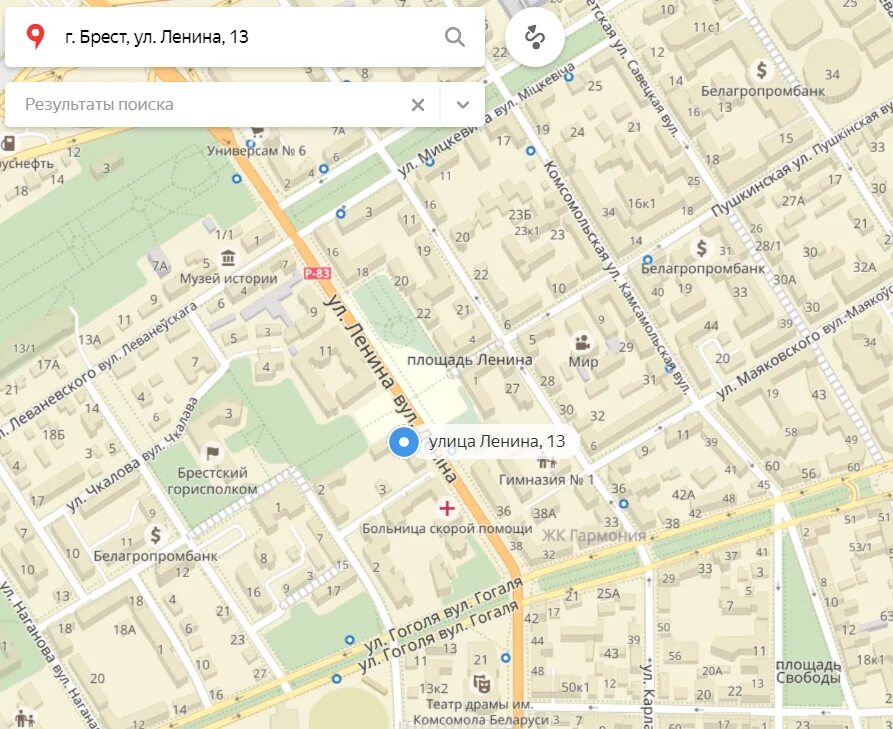
Task: Click the Р-83 road shield
Action: tap(317, 273)
